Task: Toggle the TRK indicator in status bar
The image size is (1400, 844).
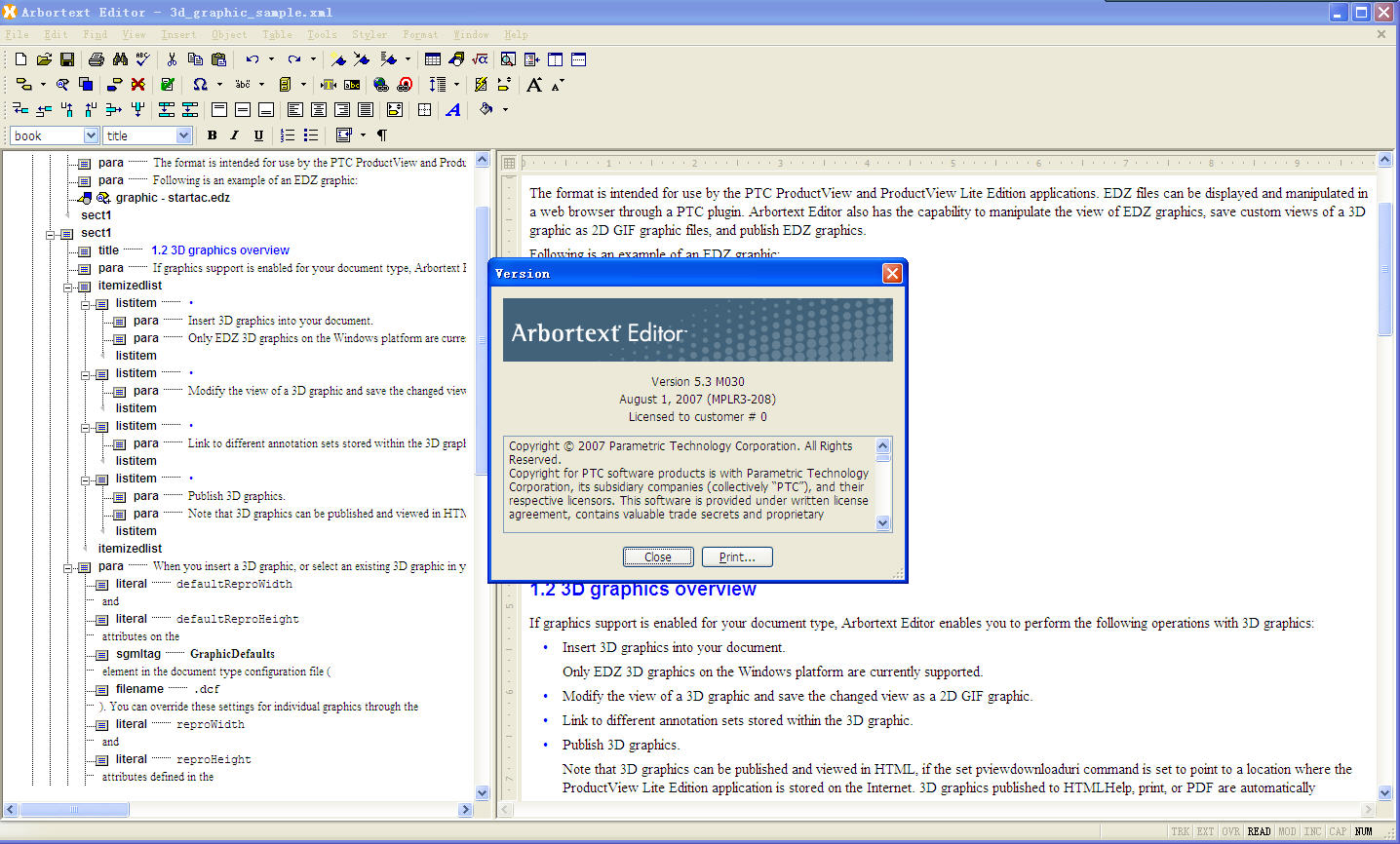Action: tap(1181, 831)
